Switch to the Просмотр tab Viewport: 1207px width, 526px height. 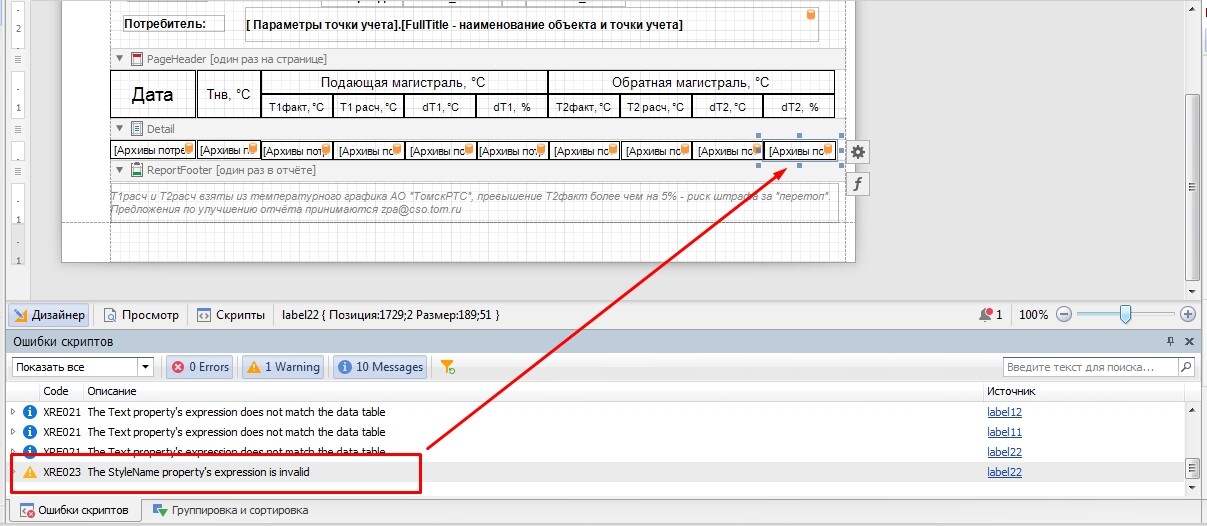141,314
